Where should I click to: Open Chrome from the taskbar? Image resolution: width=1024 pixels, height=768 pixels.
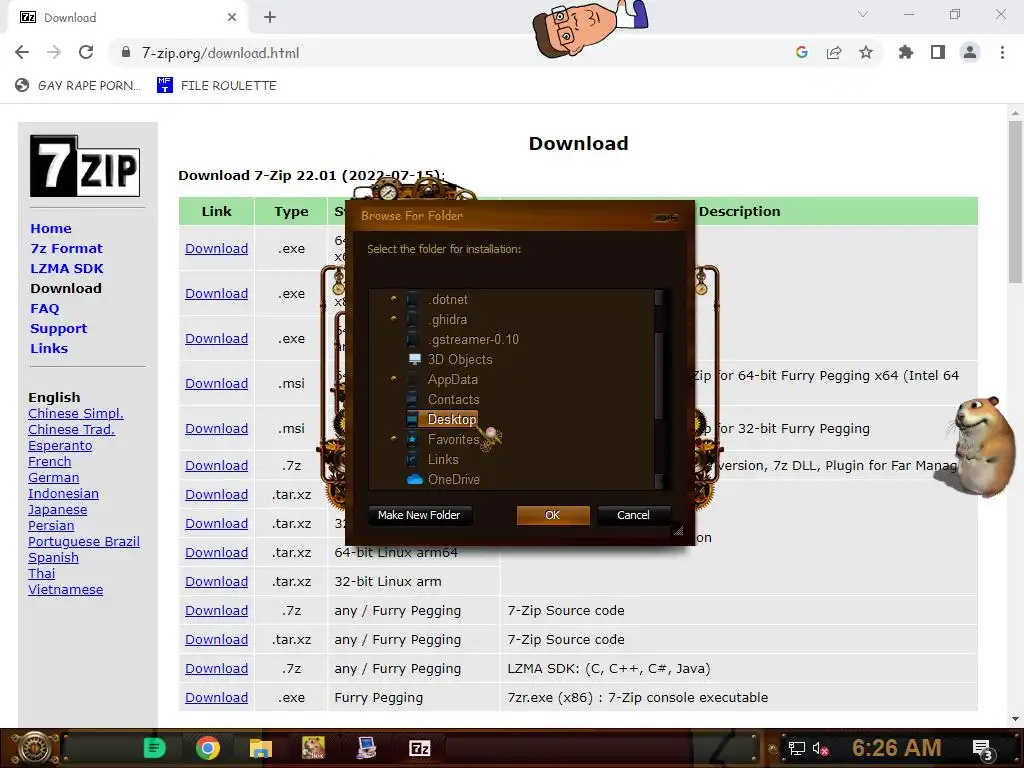click(x=208, y=748)
